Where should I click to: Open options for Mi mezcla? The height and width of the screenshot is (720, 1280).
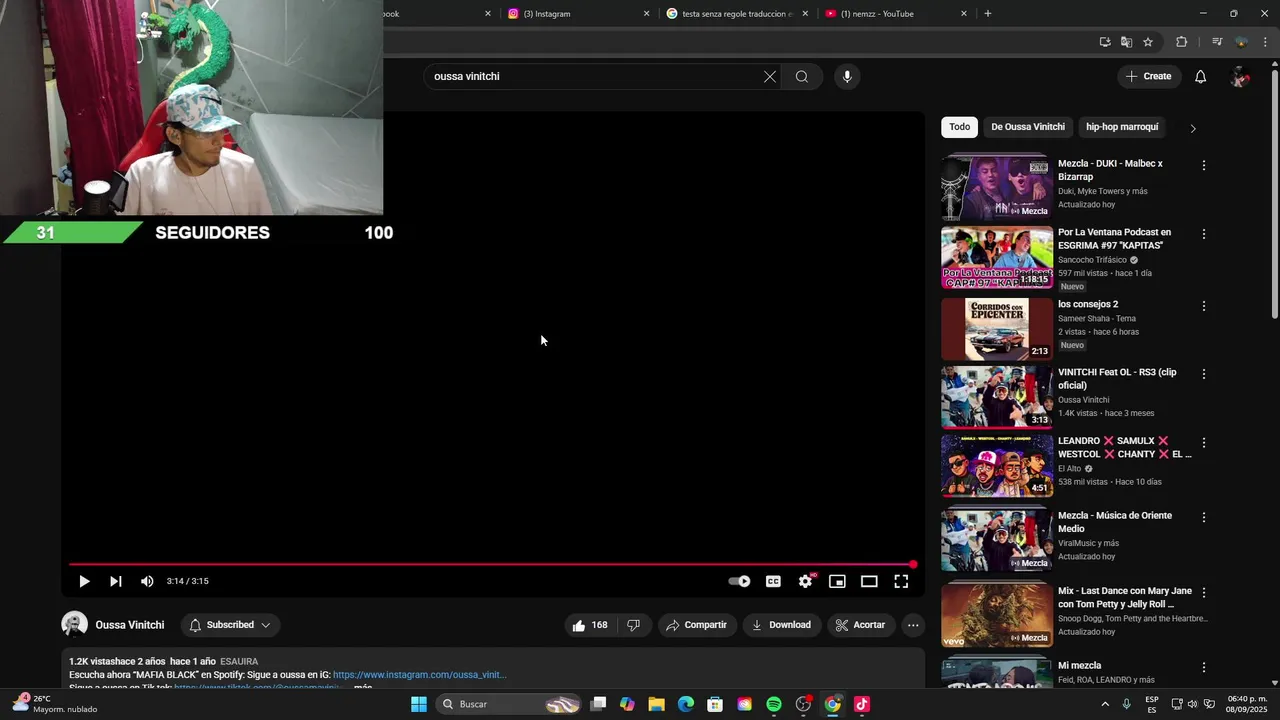coord(1204,667)
